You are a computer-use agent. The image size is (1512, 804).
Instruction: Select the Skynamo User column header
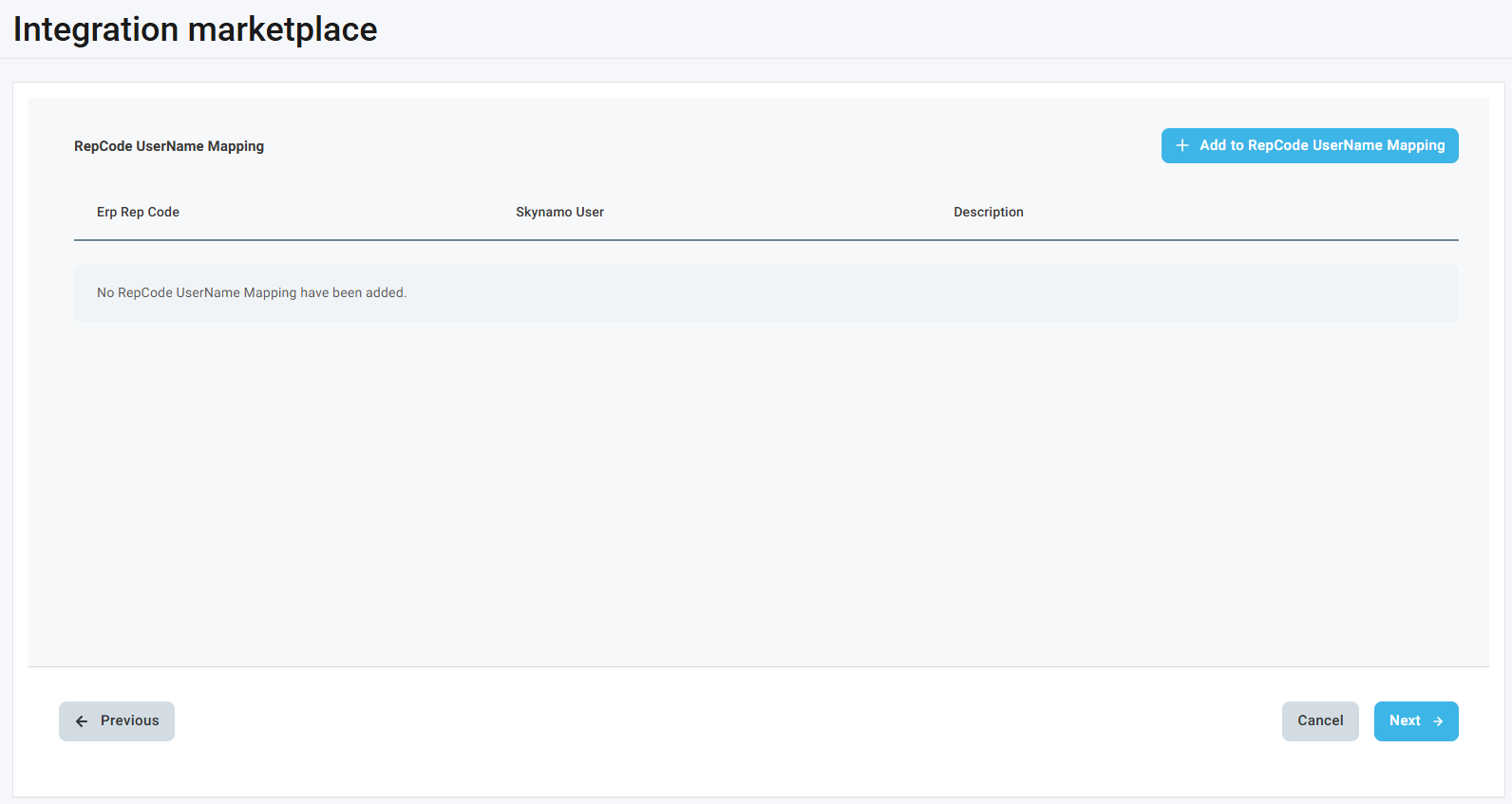(559, 212)
